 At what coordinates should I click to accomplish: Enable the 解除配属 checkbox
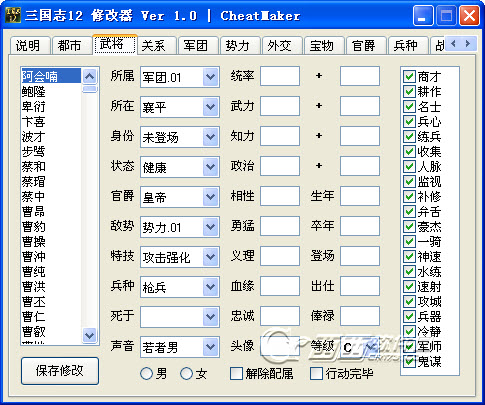[x=236, y=374]
